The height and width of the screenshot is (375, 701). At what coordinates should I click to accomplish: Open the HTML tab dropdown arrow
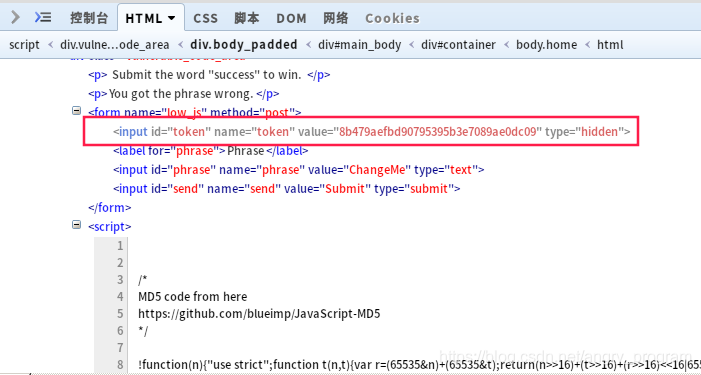[x=171, y=18]
